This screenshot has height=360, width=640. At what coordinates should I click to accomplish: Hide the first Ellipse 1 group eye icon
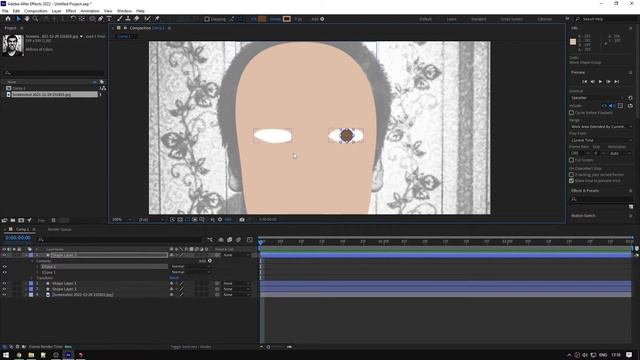[4, 267]
